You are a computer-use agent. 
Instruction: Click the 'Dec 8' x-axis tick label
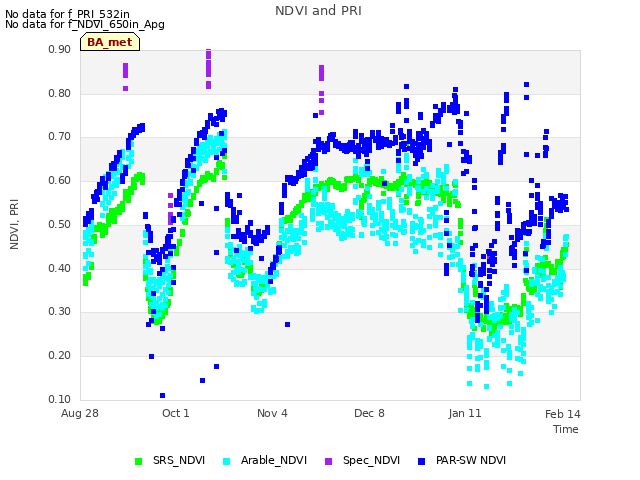[369, 413]
